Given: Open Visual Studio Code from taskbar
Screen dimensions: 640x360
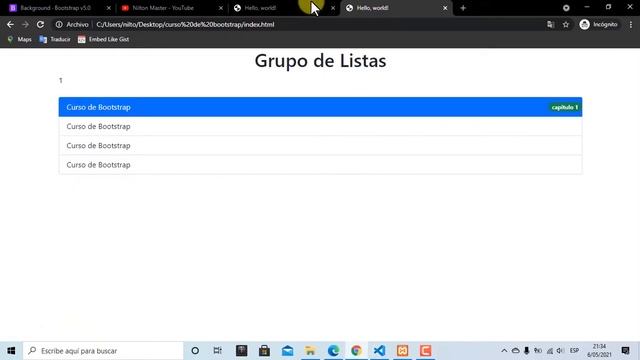Looking at the screenshot, I should click(x=379, y=351).
